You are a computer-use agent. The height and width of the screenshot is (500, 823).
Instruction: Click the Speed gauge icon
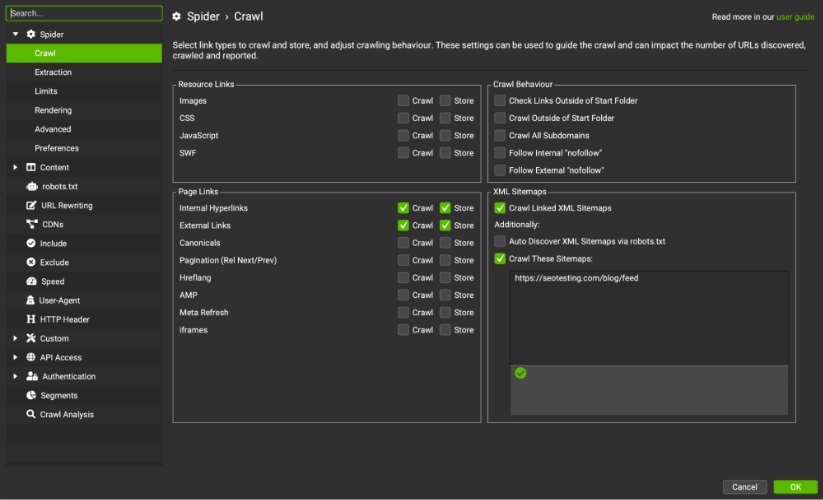[x=31, y=281]
